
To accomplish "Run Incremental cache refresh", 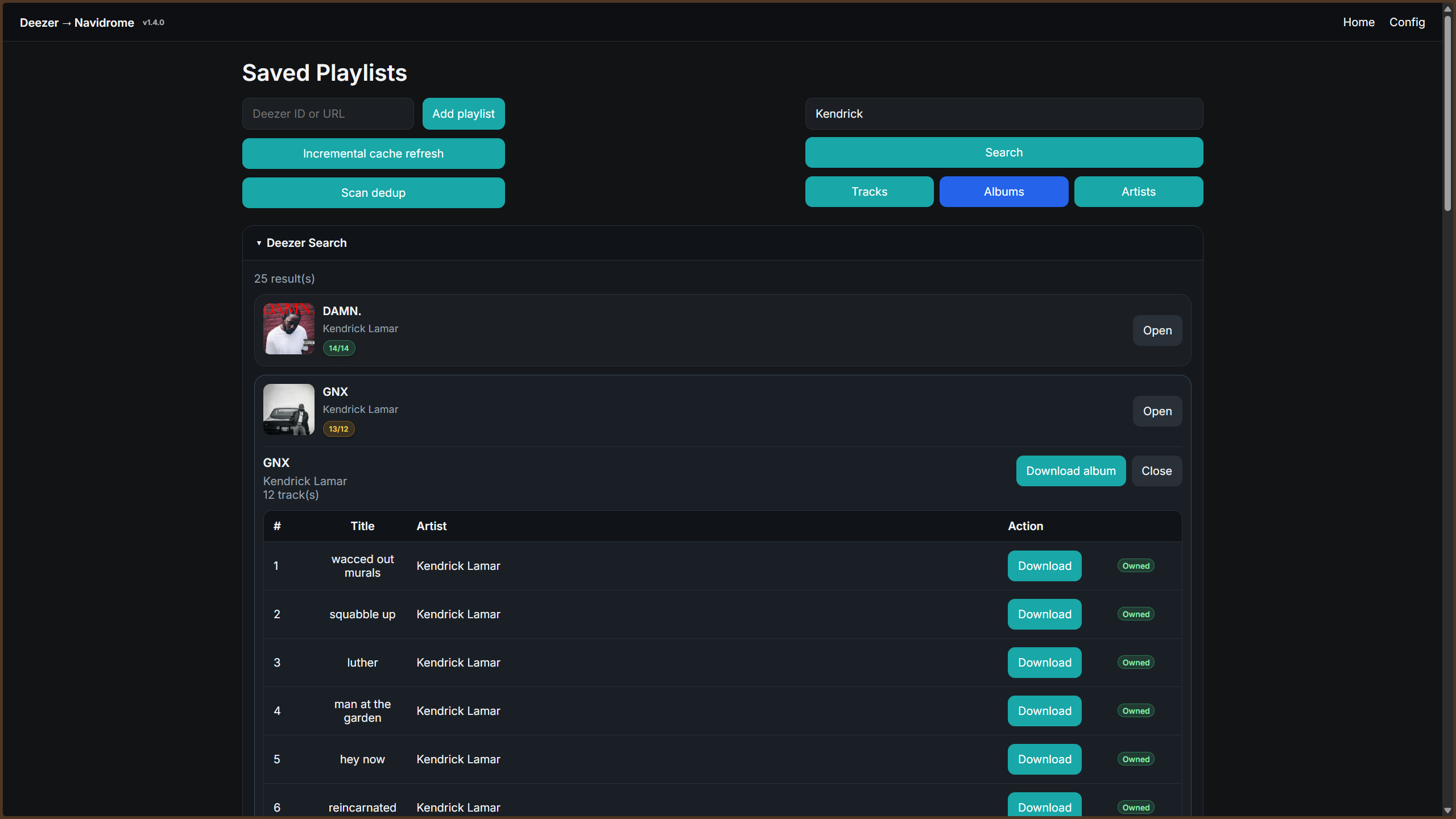I will point(374,154).
